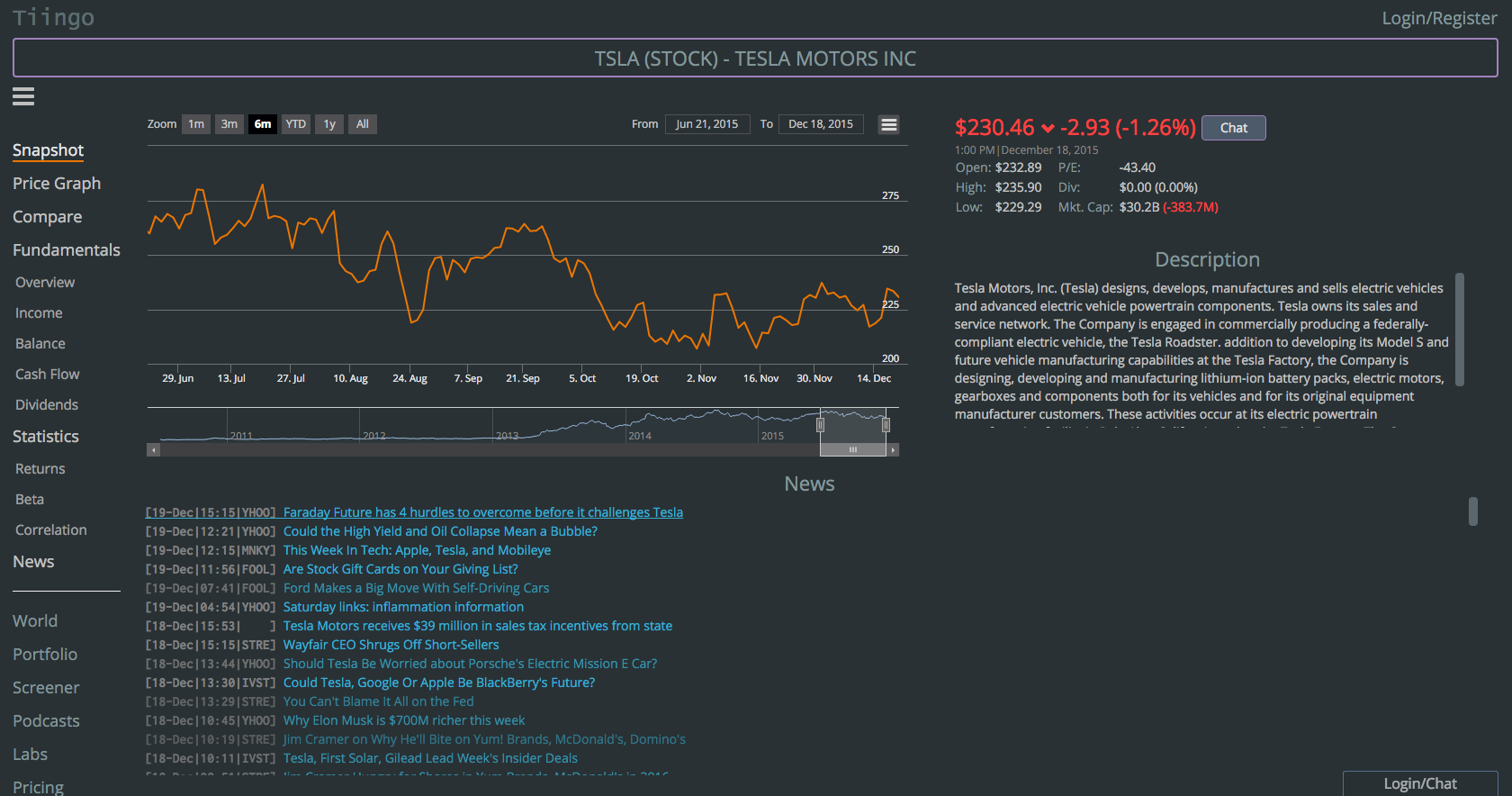Go to Price Graph section
The width and height of the screenshot is (1512, 796).
pyautogui.click(x=57, y=184)
